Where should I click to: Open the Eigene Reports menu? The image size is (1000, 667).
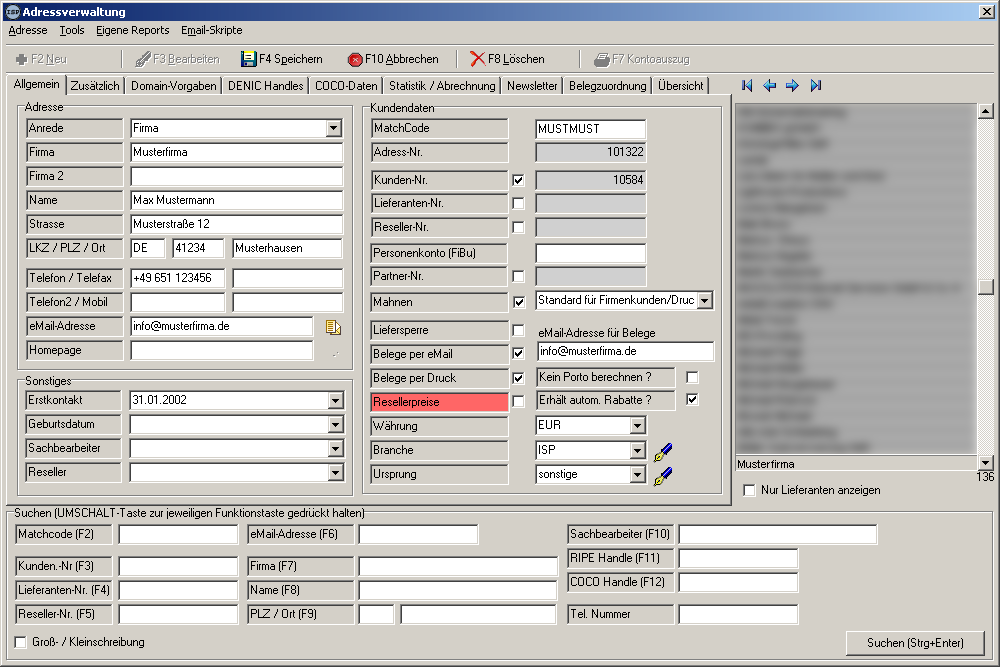(133, 31)
